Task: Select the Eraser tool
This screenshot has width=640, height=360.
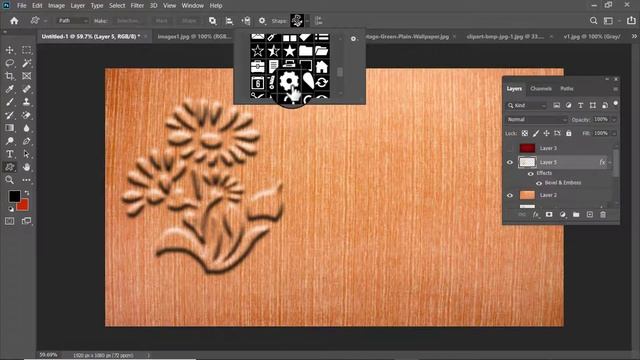Action: pos(27,115)
